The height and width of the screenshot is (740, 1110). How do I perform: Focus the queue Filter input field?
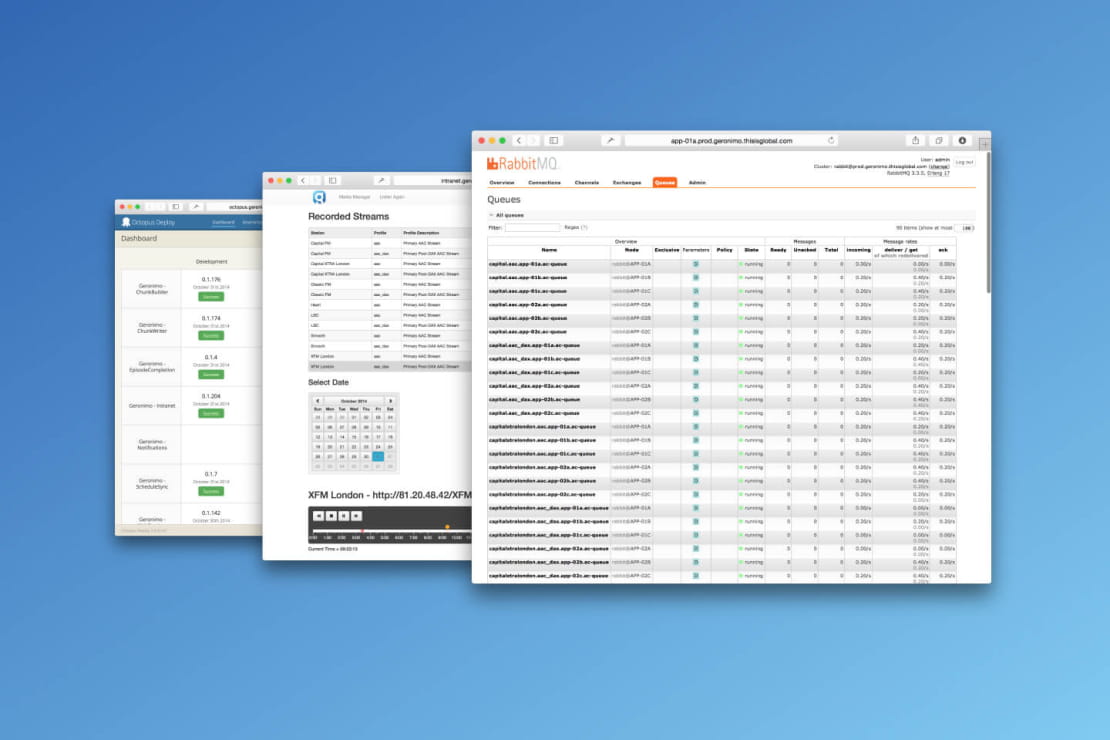tap(532, 228)
